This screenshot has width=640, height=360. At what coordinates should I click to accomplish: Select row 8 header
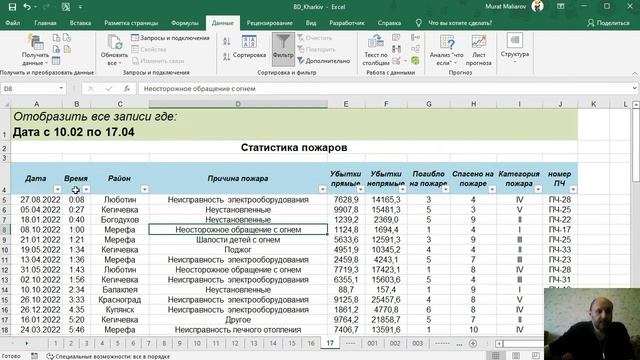[x=4, y=229]
